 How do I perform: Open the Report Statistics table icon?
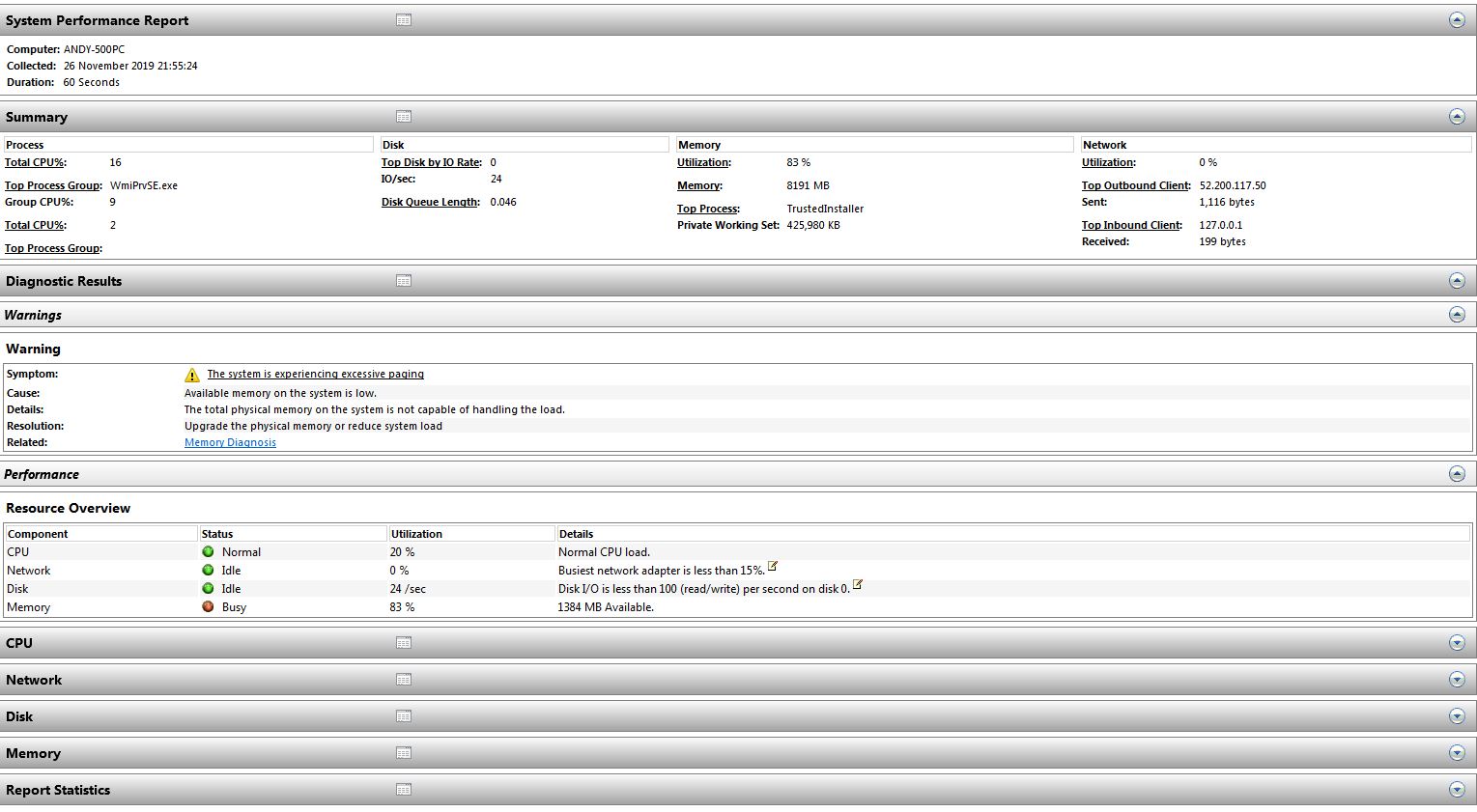[404, 790]
